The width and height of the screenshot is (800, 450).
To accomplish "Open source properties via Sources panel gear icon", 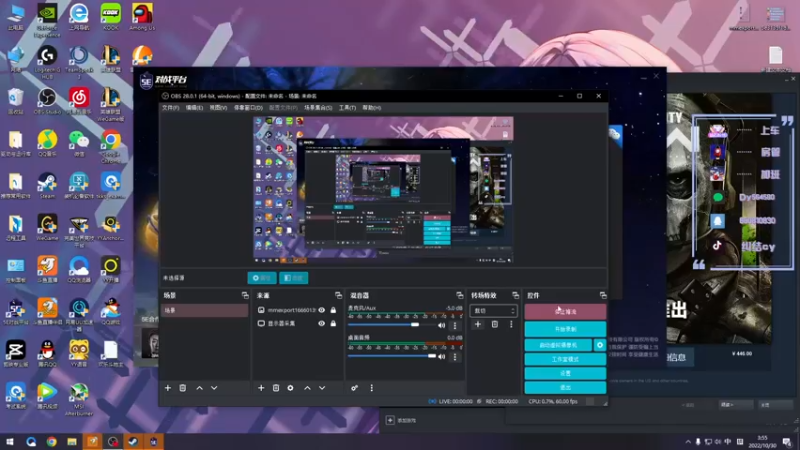I will (x=290, y=388).
